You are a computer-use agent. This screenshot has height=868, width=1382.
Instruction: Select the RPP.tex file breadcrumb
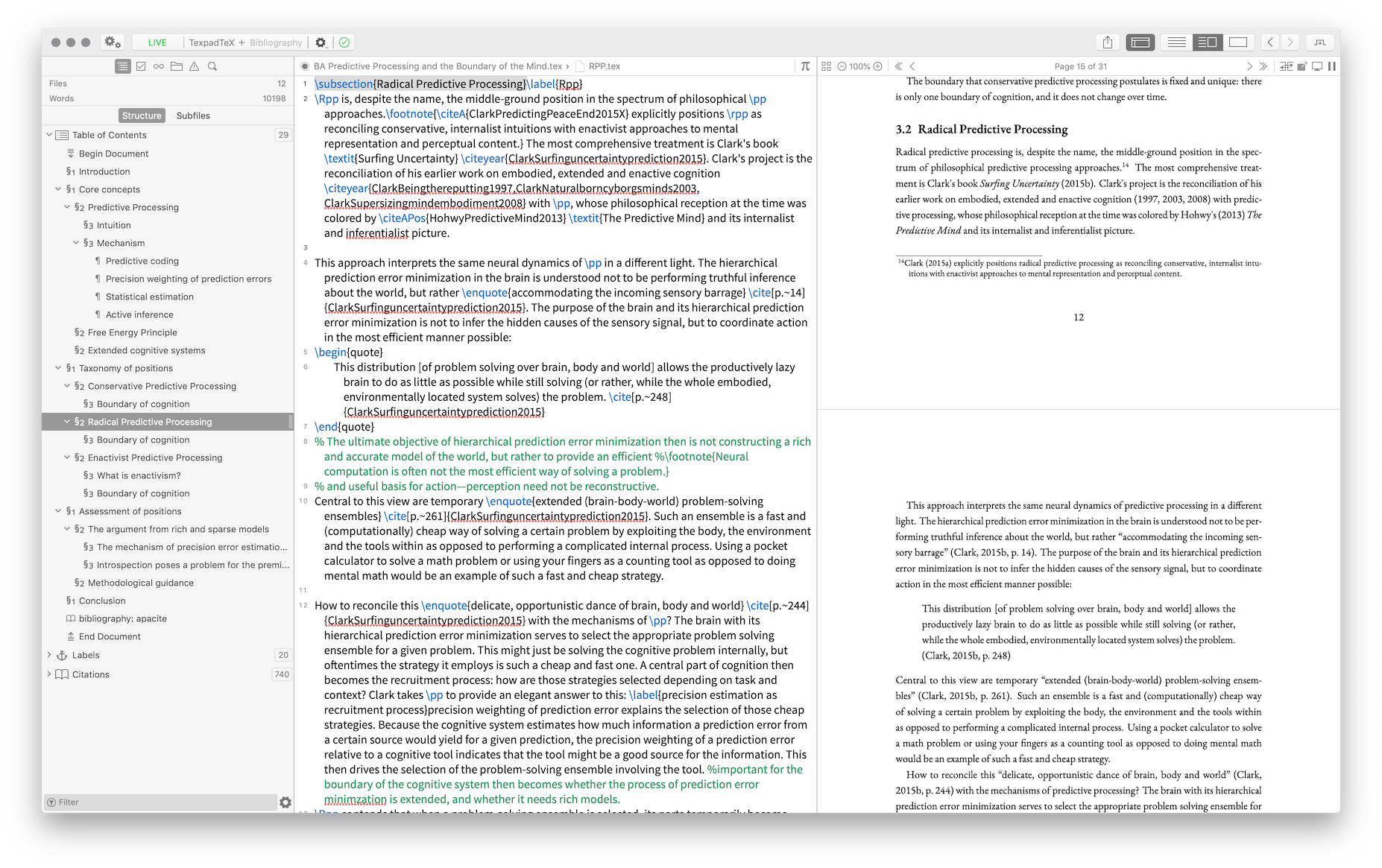point(604,66)
